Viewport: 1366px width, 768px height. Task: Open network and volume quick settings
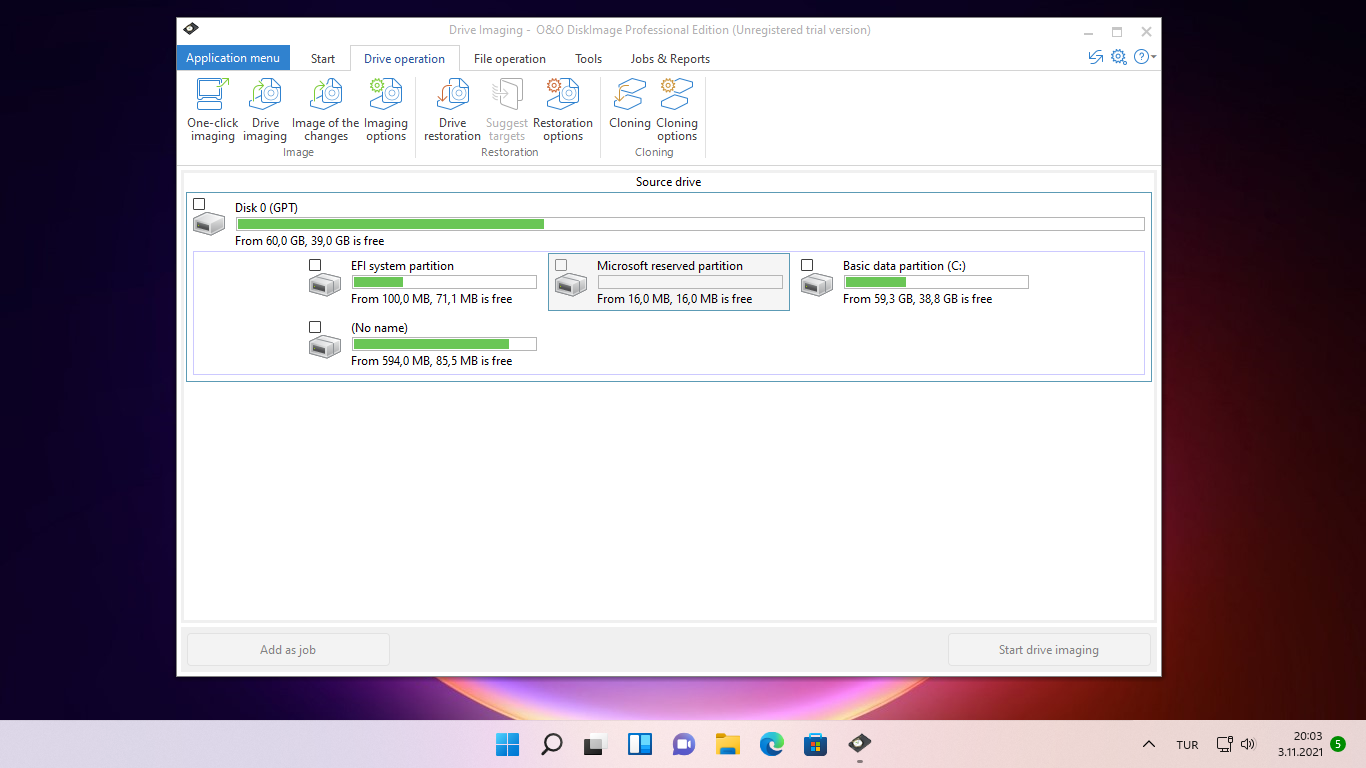1236,744
